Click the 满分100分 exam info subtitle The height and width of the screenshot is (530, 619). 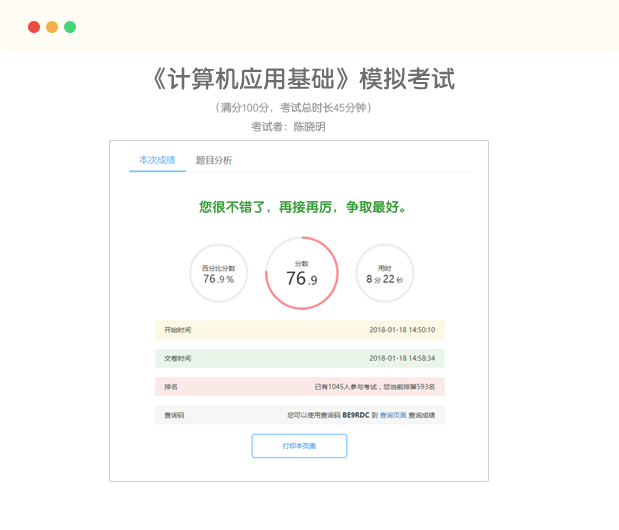pos(299,107)
